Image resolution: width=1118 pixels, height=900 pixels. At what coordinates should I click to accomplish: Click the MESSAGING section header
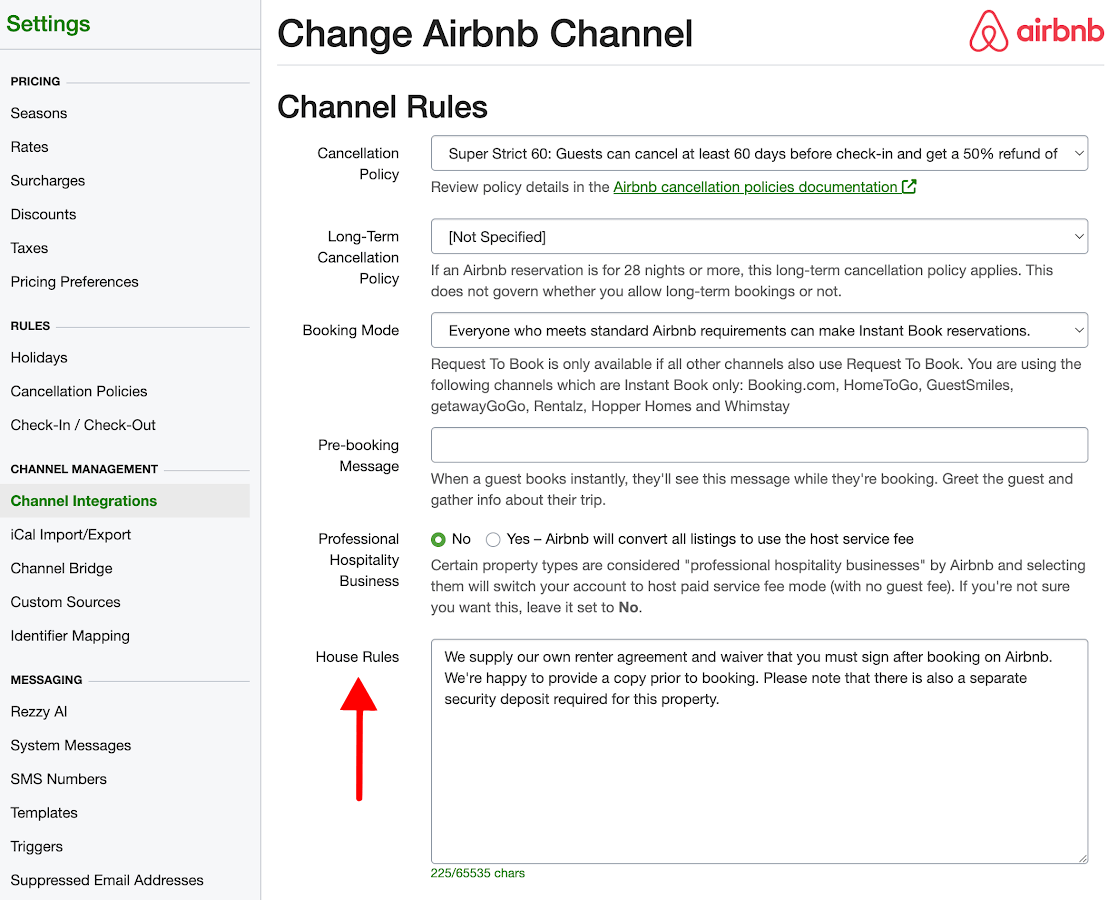[46, 680]
